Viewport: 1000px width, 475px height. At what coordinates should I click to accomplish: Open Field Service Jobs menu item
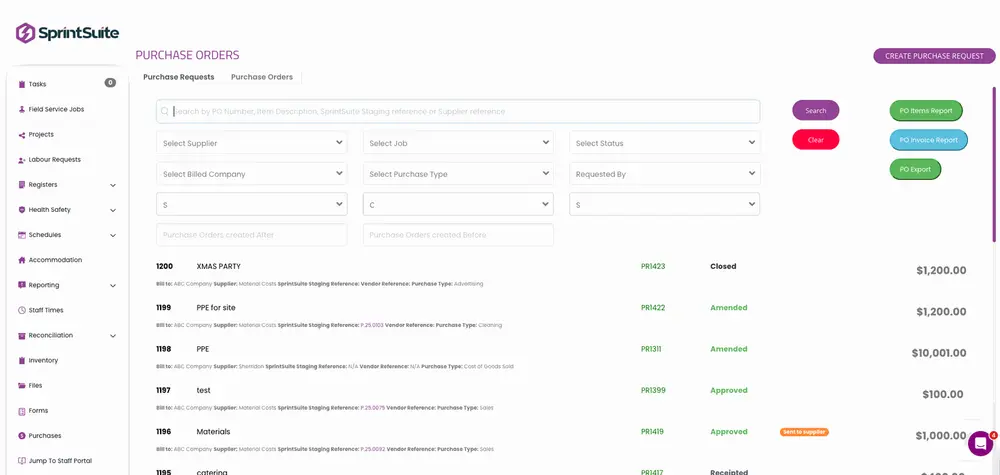(56, 109)
